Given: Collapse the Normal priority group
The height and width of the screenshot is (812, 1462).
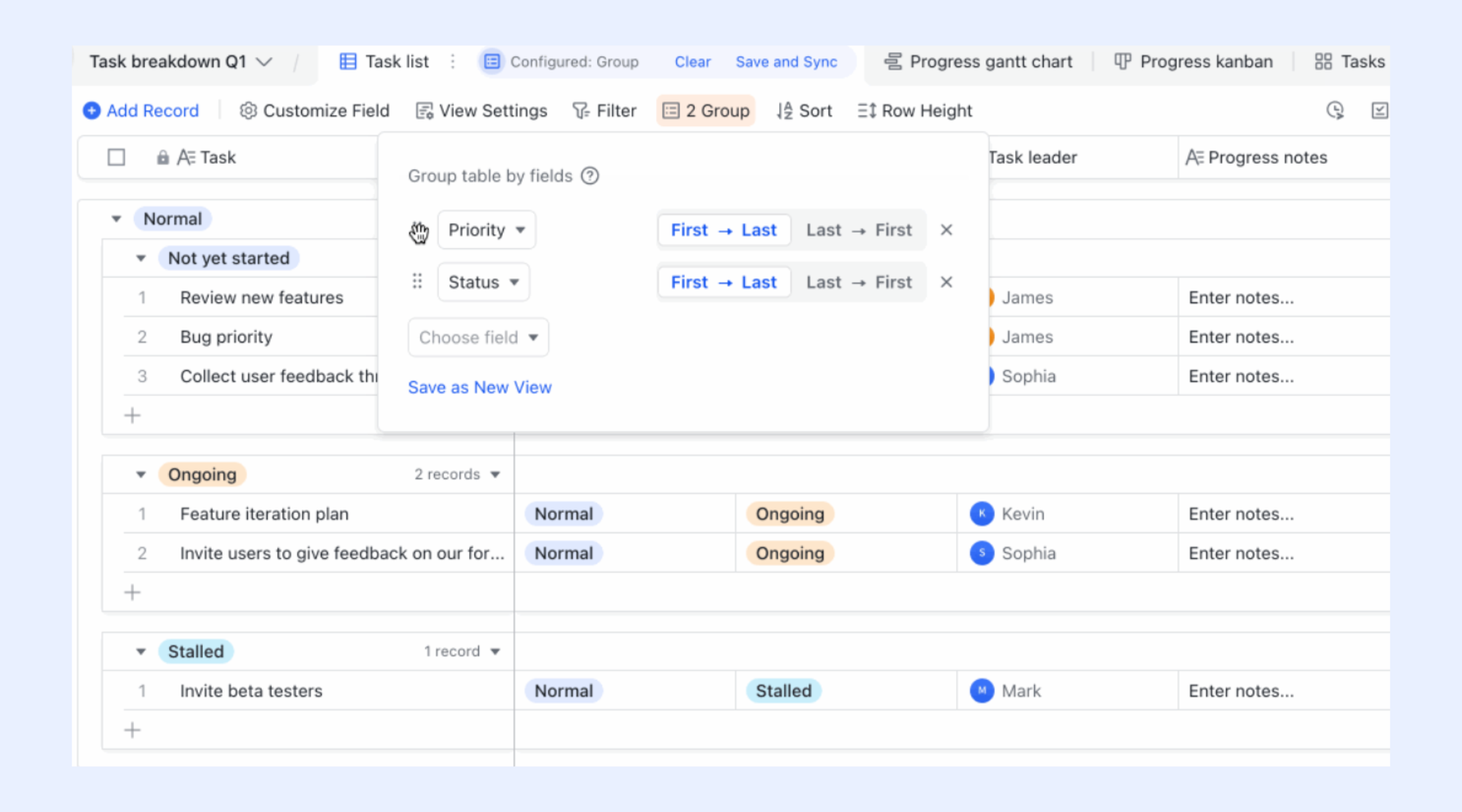Looking at the screenshot, I should [x=116, y=219].
